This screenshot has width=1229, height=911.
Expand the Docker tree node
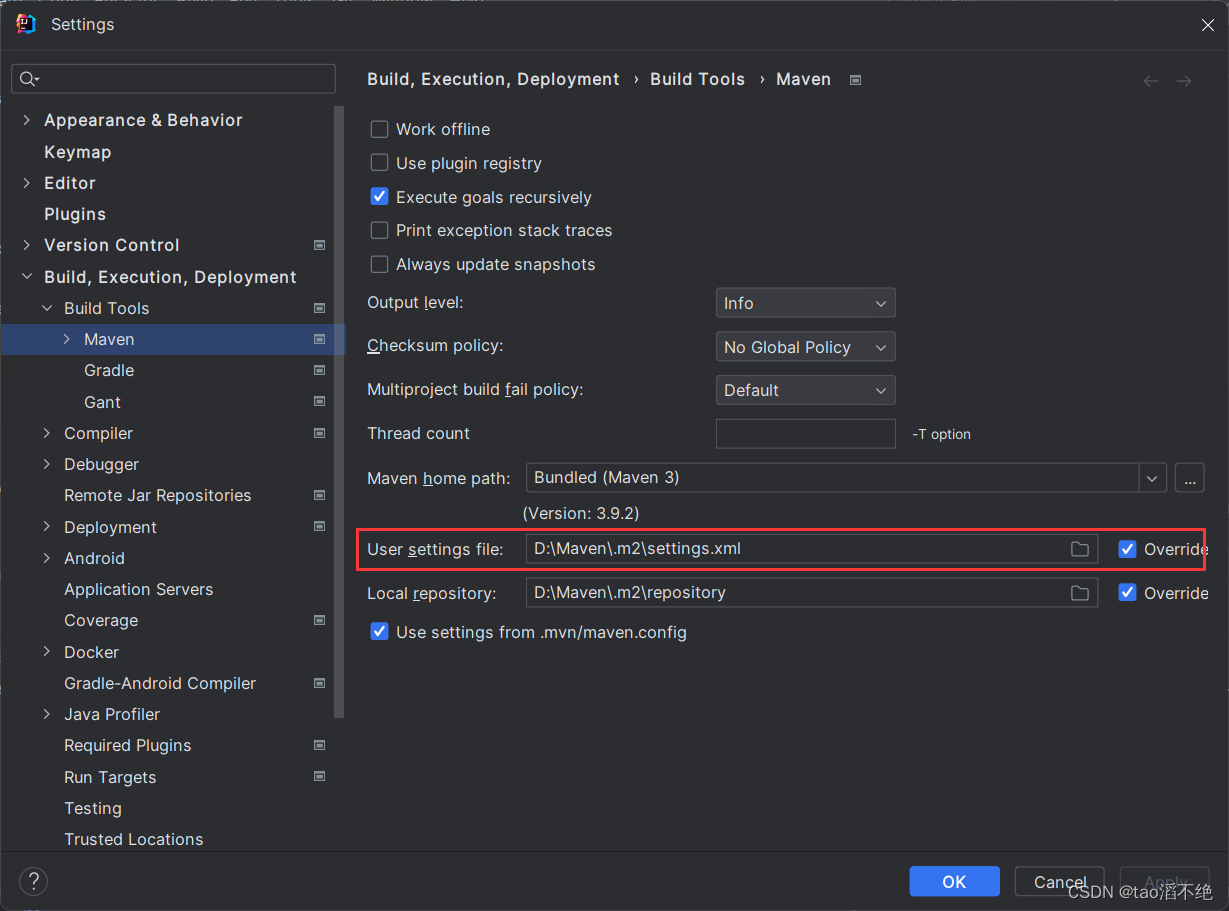[47, 652]
